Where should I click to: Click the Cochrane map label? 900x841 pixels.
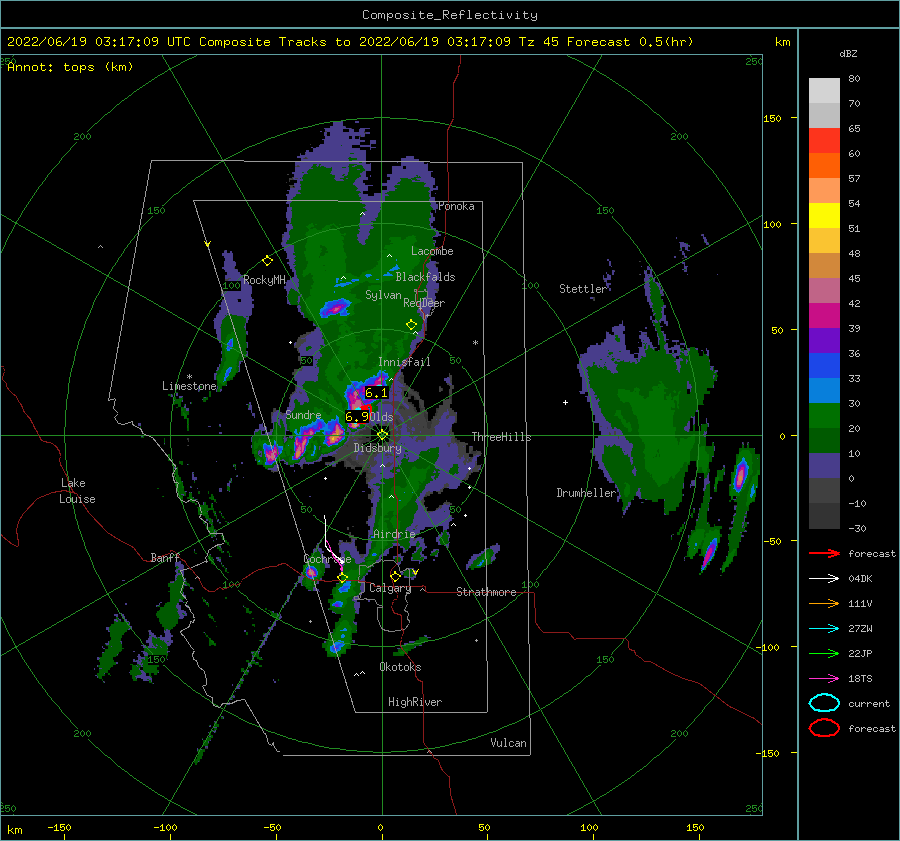coord(327,559)
